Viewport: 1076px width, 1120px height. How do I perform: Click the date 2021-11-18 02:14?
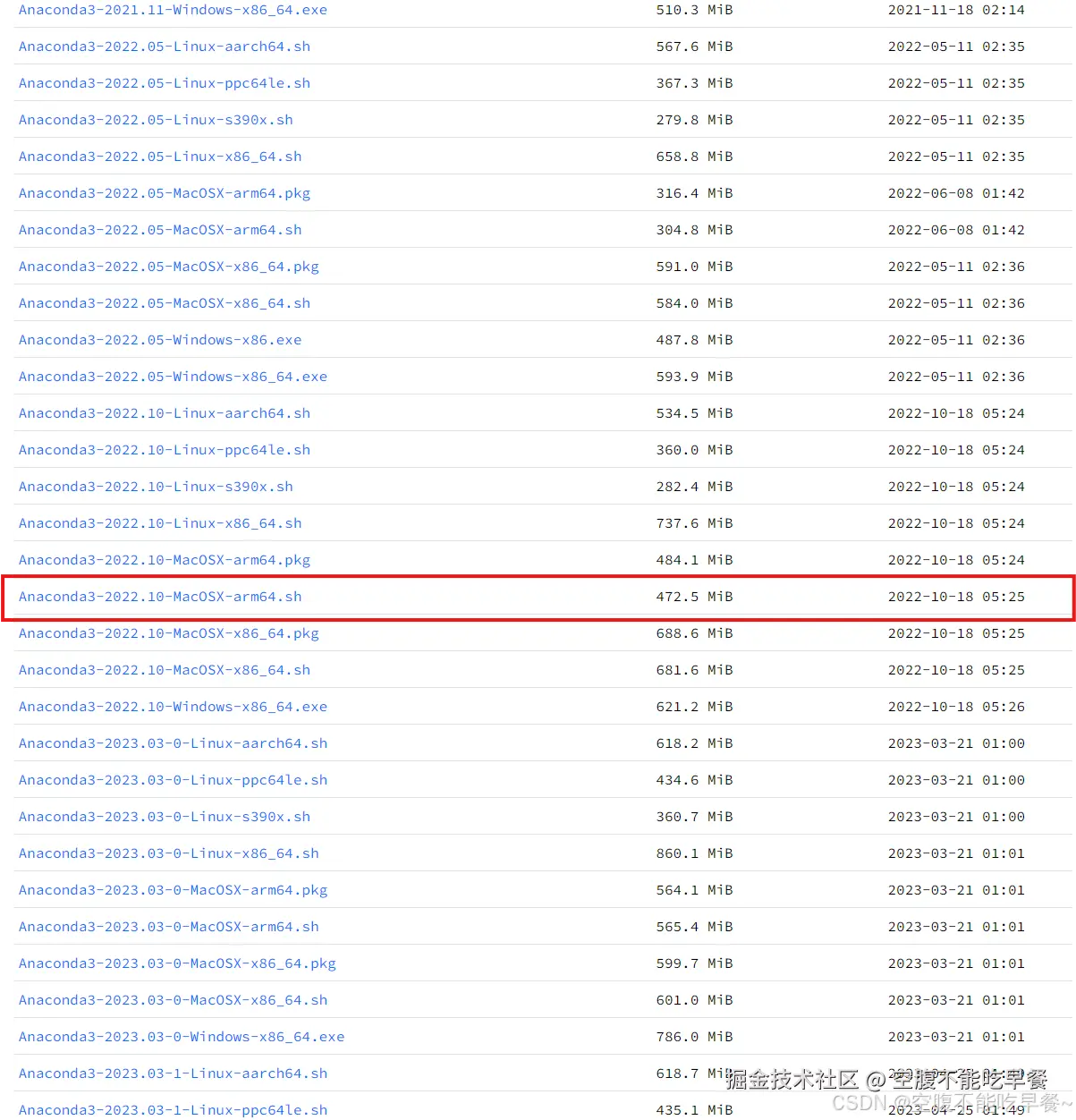[956, 10]
